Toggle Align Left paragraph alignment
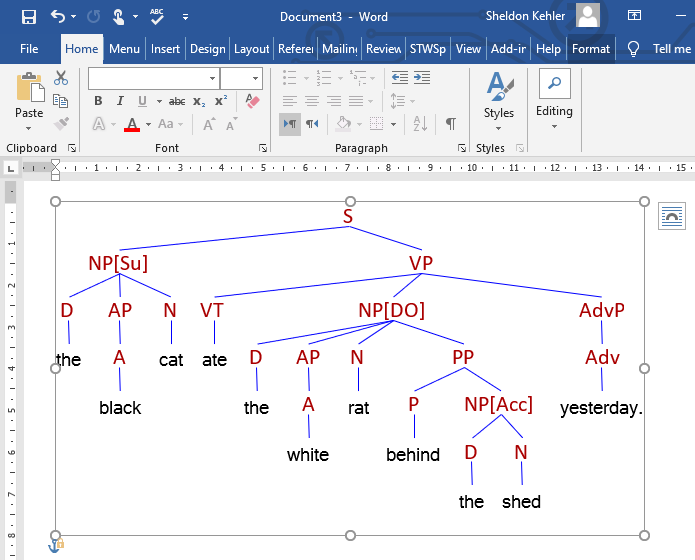 pyautogui.click(x=290, y=101)
